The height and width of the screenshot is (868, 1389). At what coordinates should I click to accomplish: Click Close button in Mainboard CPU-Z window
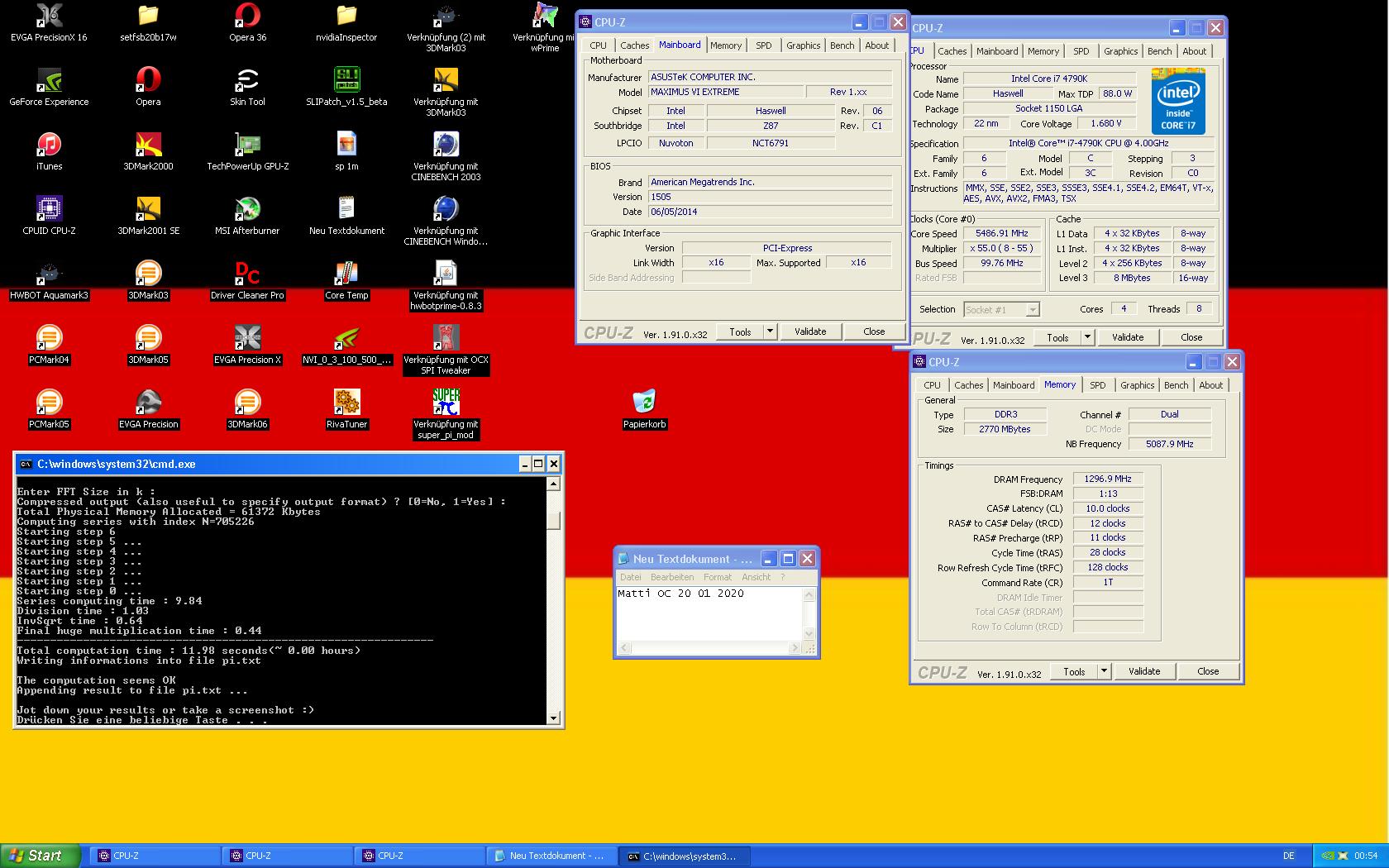click(874, 331)
